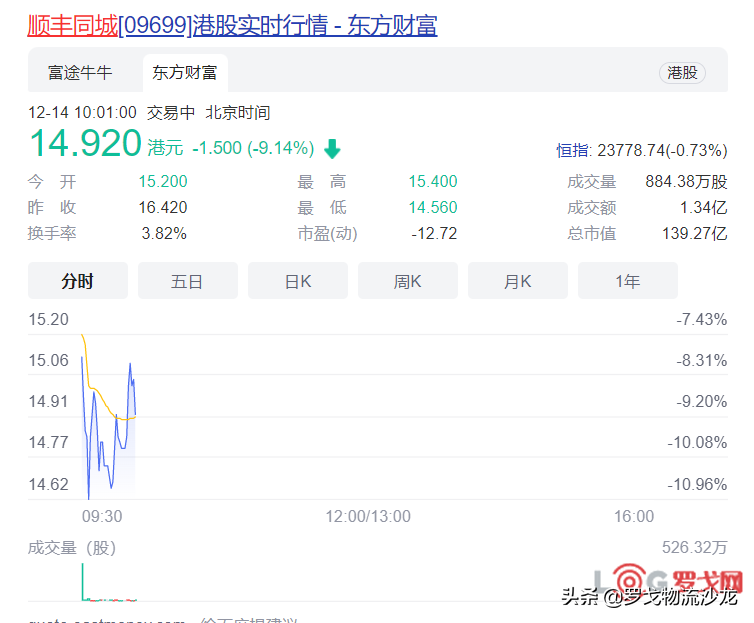754x623 pixels.
Task: Switch chart to 月K view
Action: coord(518,281)
